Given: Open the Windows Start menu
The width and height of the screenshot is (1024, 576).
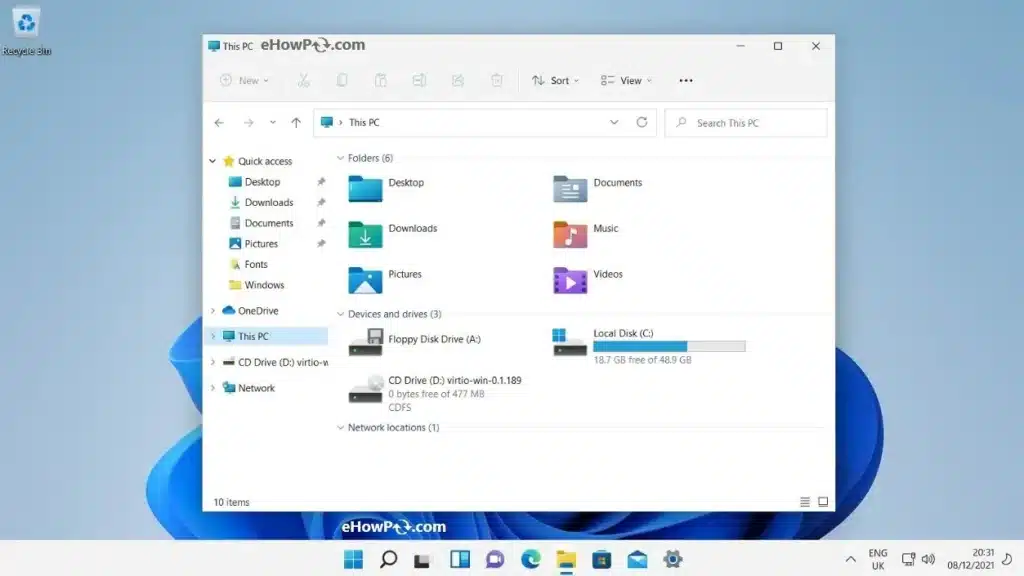Looking at the screenshot, I should click(x=353, y=559).
